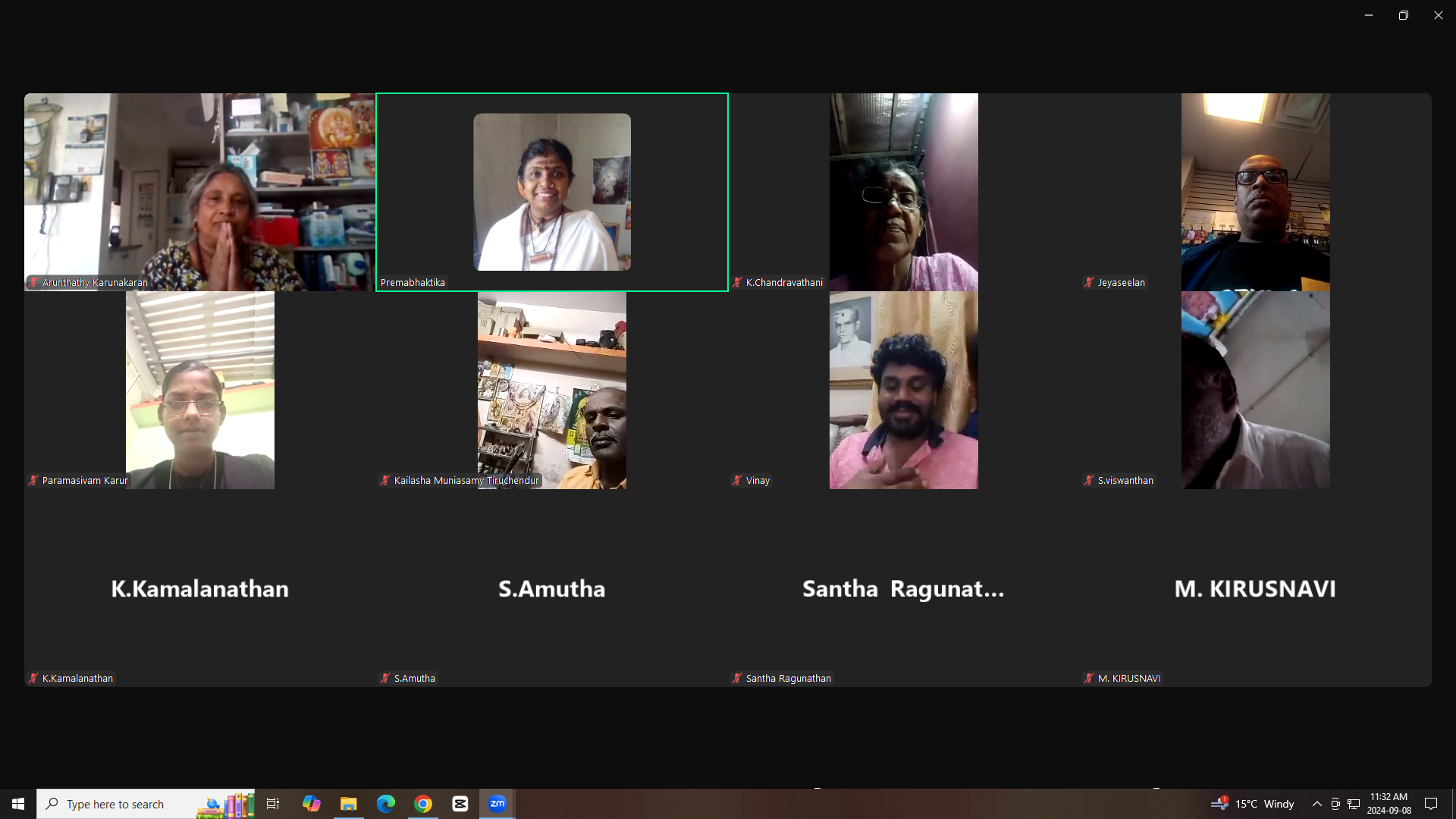The height and width of the screenshot is (819, 1456).
Task: Open the notification center icon
Action: pos(1431,804)
